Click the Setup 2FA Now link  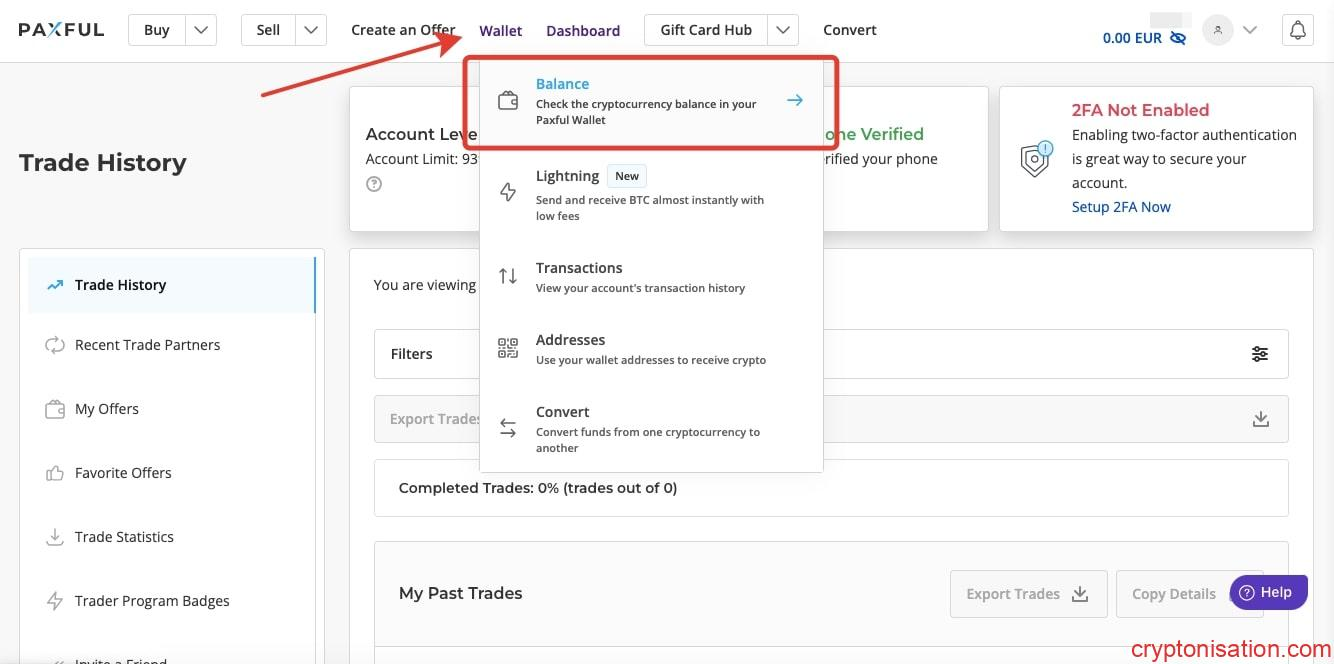coord(1121,207)
